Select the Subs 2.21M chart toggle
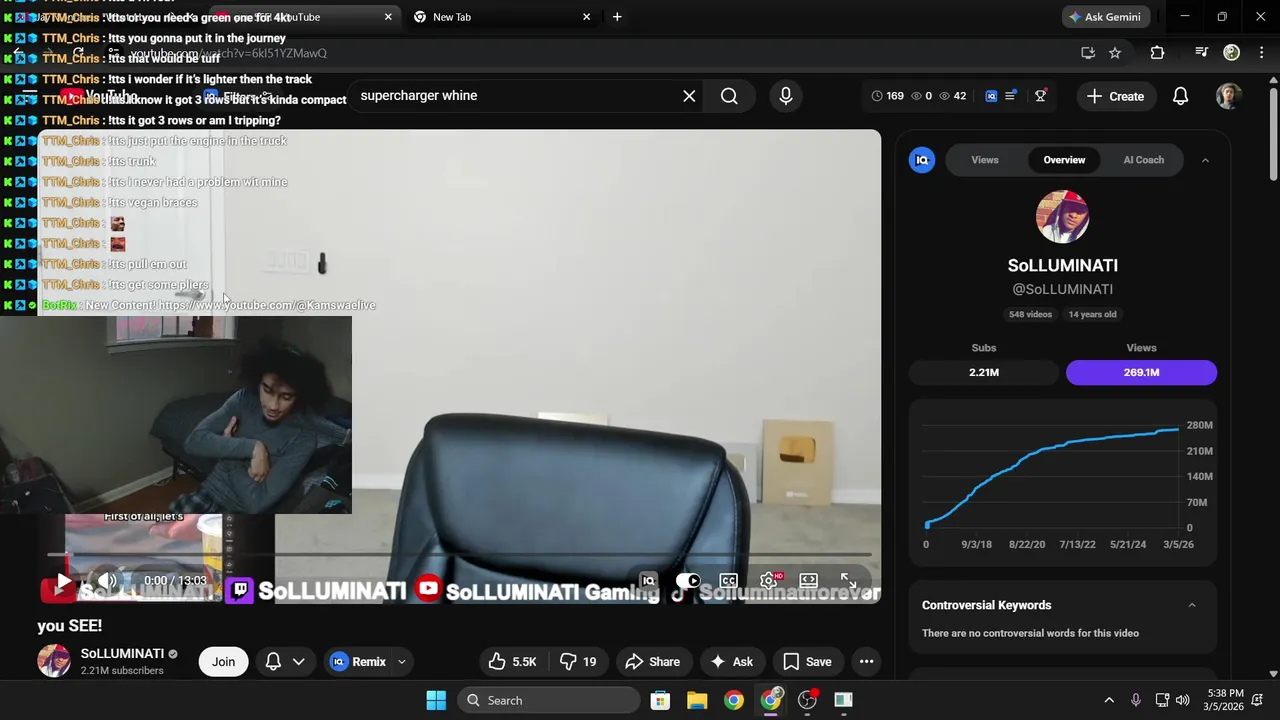Viewport: 1280px width, 720px height. tap(984, 372)
